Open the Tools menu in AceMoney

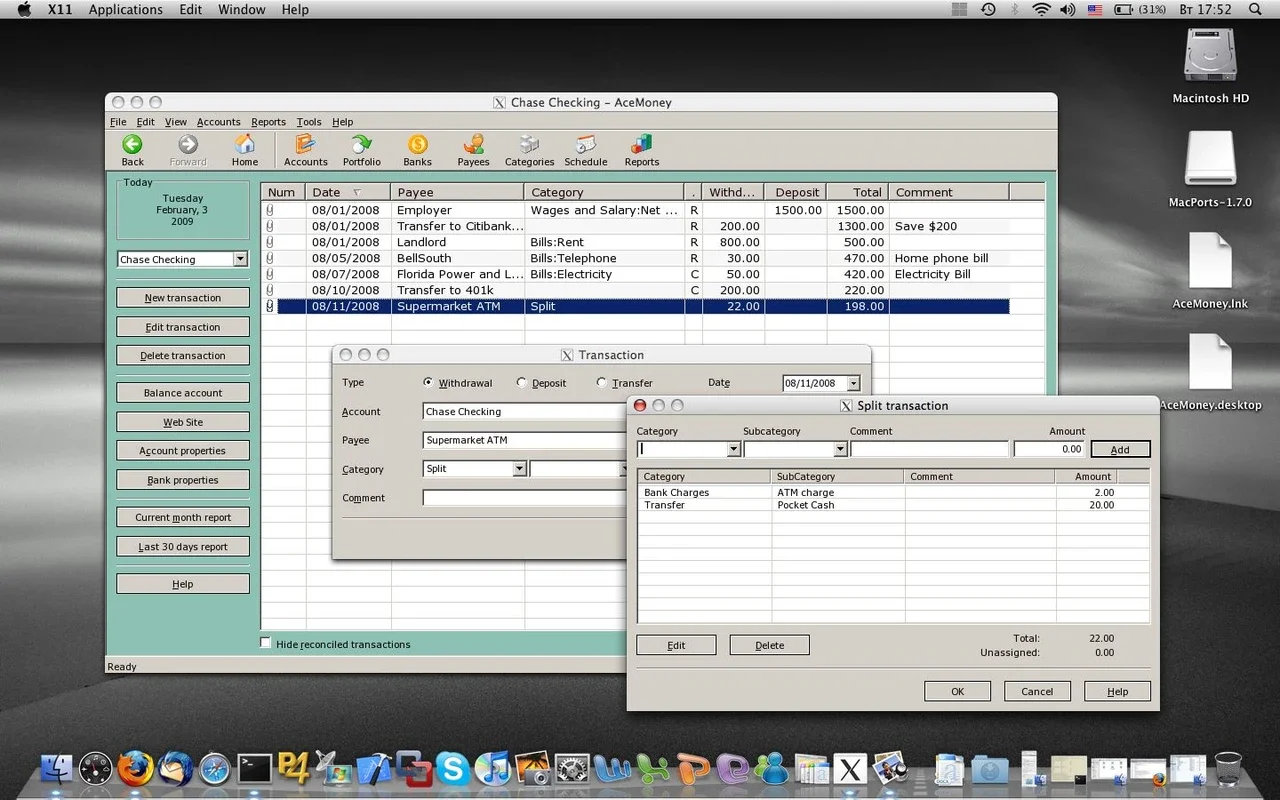tap(309, 122)
